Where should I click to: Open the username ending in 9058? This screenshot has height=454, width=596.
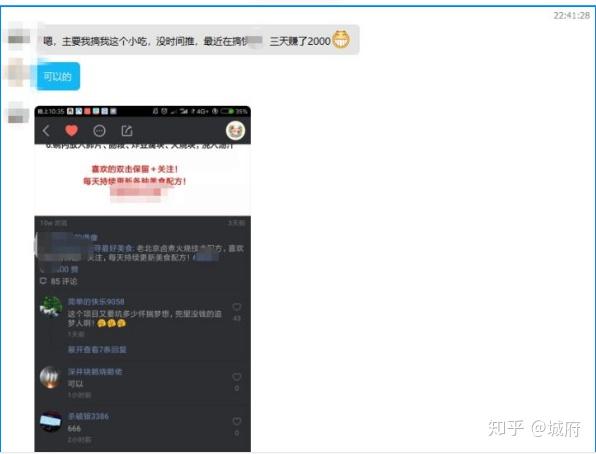coord(96,302)
